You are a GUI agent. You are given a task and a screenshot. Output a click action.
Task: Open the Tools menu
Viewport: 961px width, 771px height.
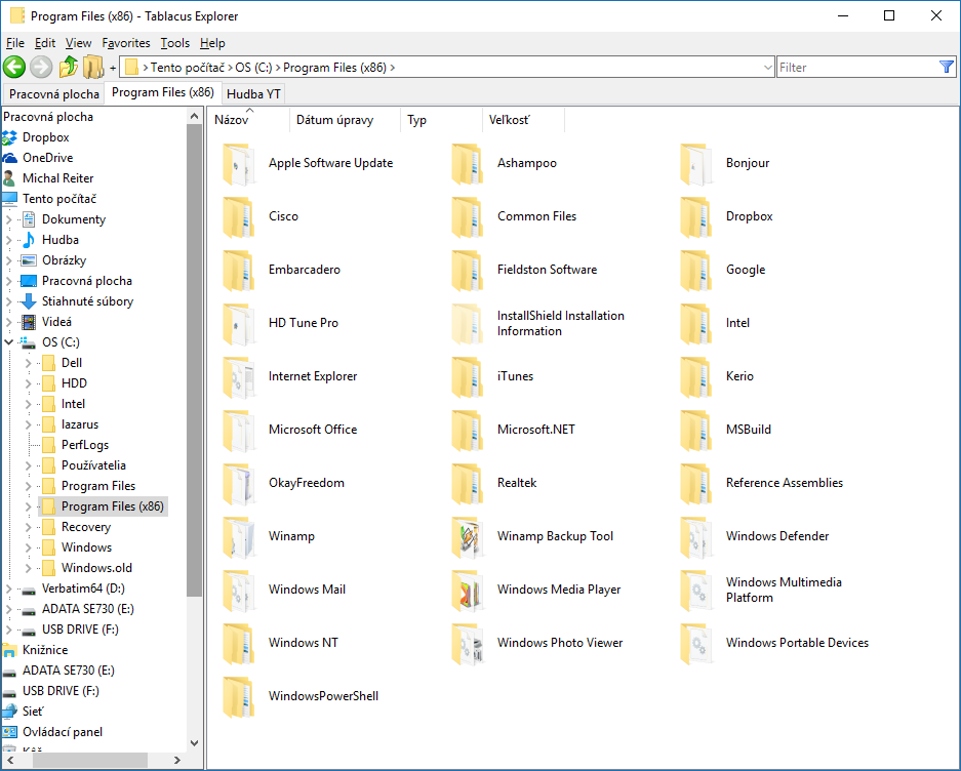[175, 43]
